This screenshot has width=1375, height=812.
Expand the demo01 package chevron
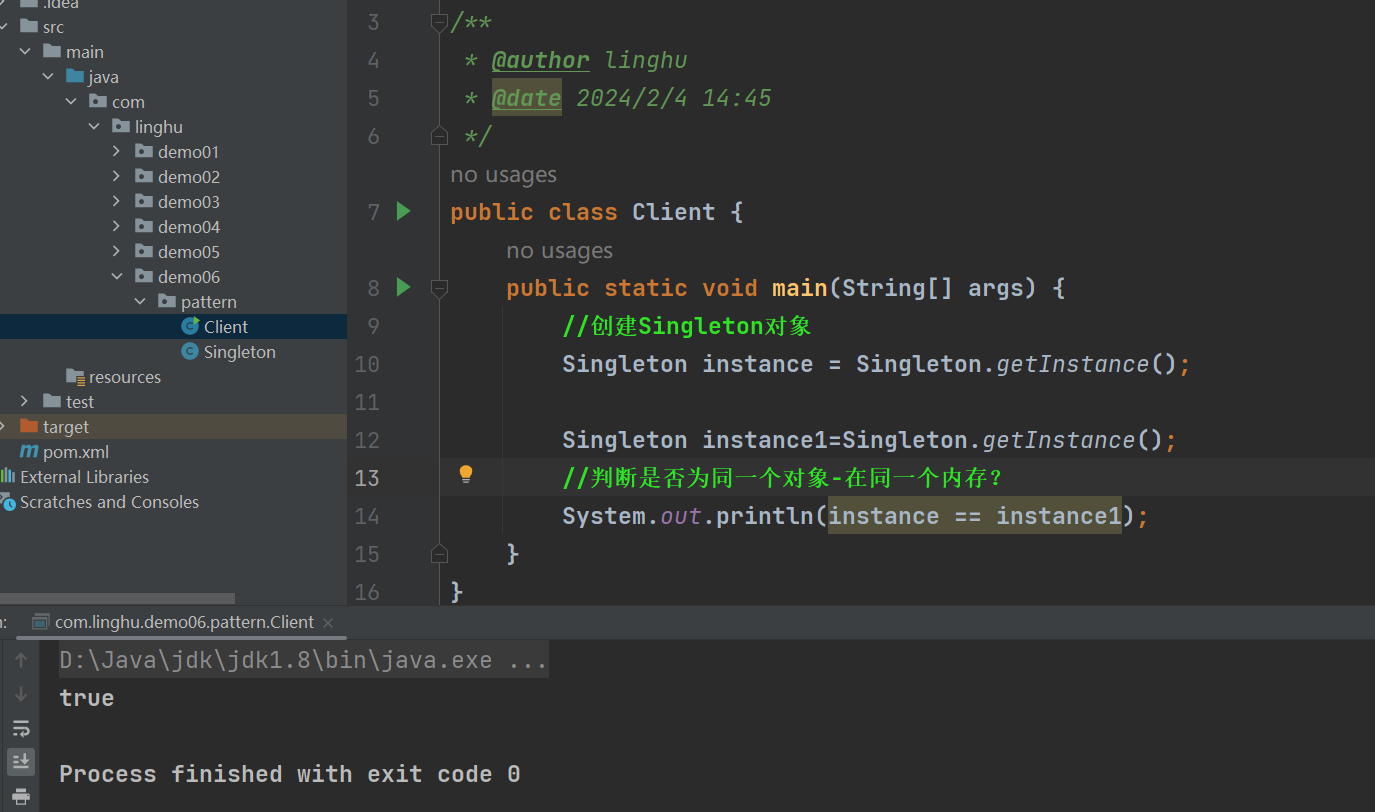click(x=117, y=152)
